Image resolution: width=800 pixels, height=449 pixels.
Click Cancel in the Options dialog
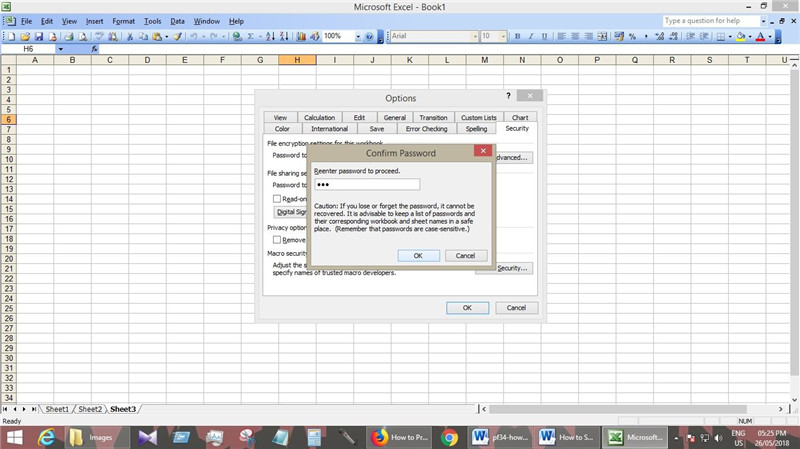tap(516, 308)
